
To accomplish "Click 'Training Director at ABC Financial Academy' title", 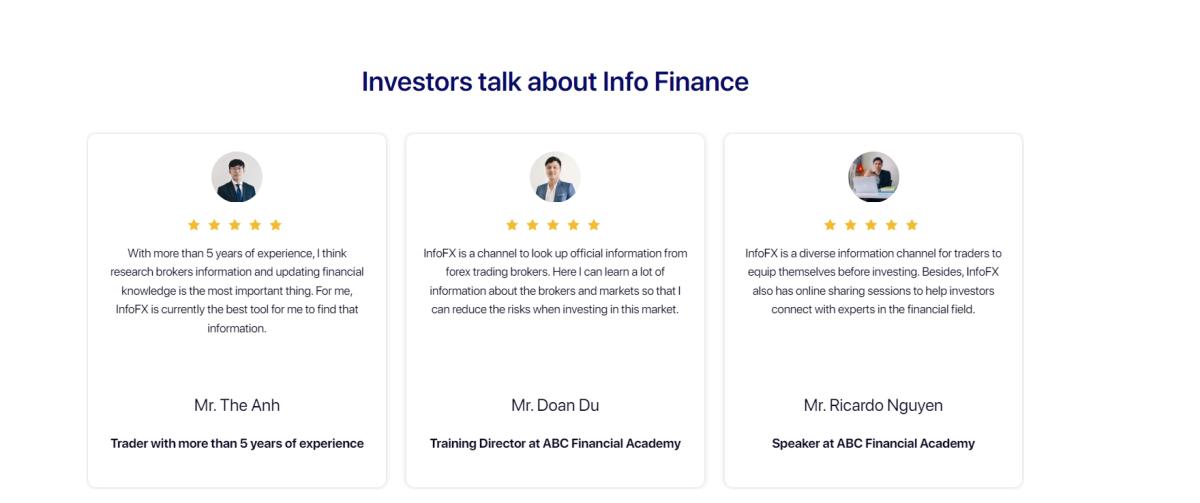I will tap(555, 443).
